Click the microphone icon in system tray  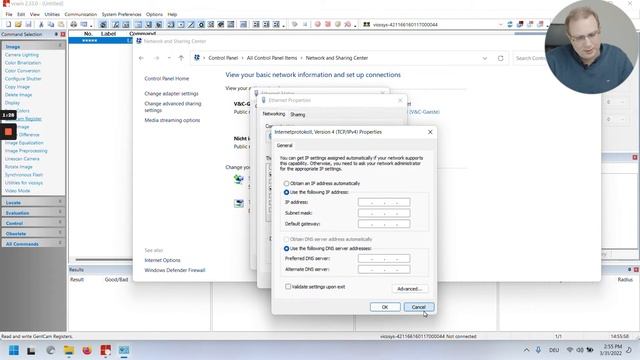538,350
